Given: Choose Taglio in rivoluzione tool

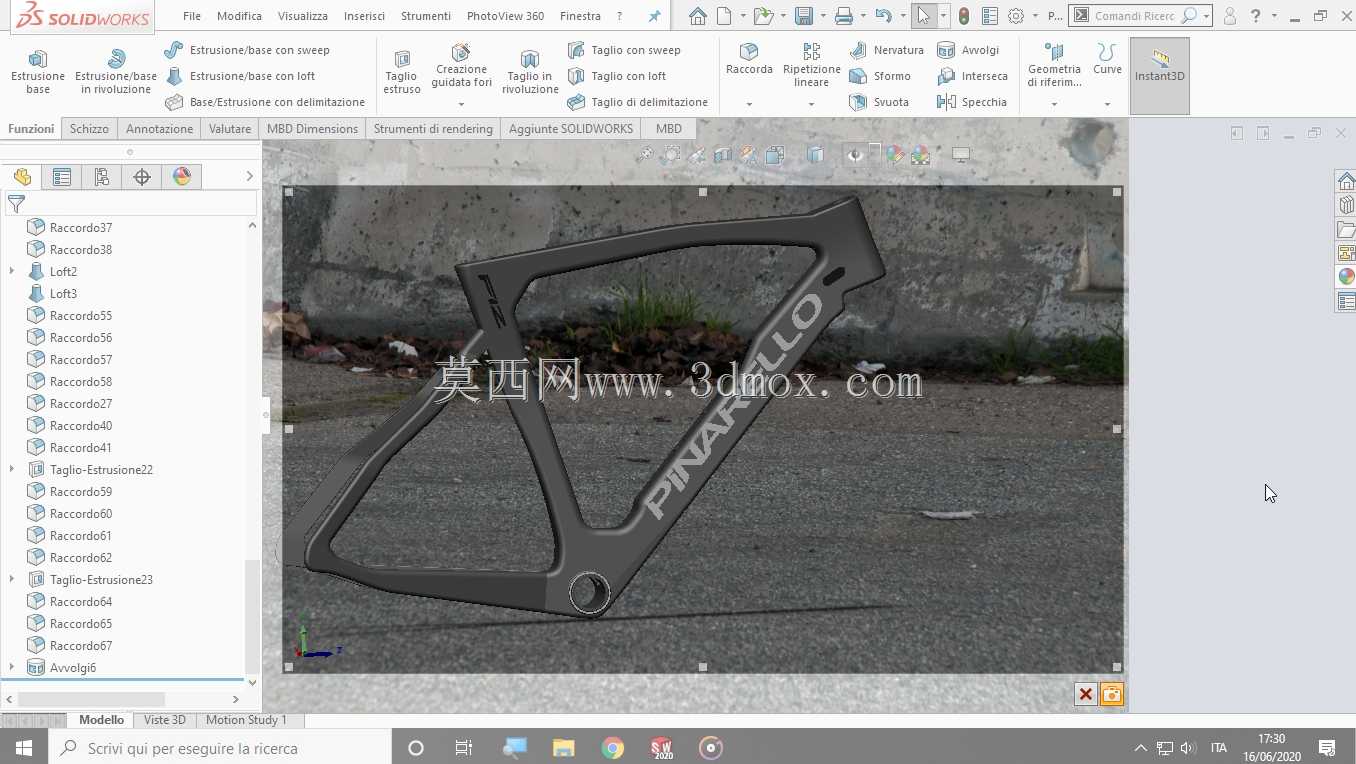Looking at the screenshot, I should pyautogui.click(x=530, y=72).
